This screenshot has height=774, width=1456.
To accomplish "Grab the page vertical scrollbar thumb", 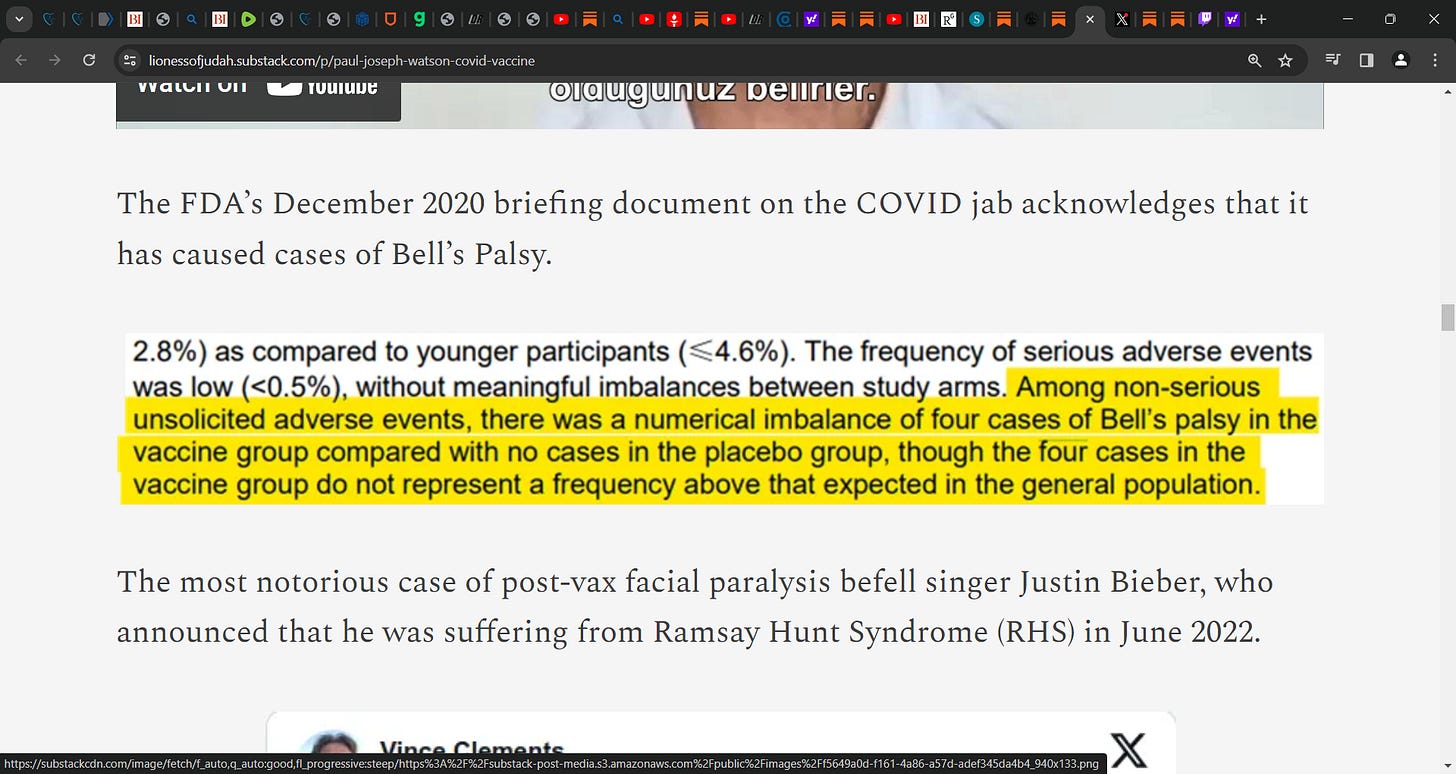I will [x=1447, y=318].
